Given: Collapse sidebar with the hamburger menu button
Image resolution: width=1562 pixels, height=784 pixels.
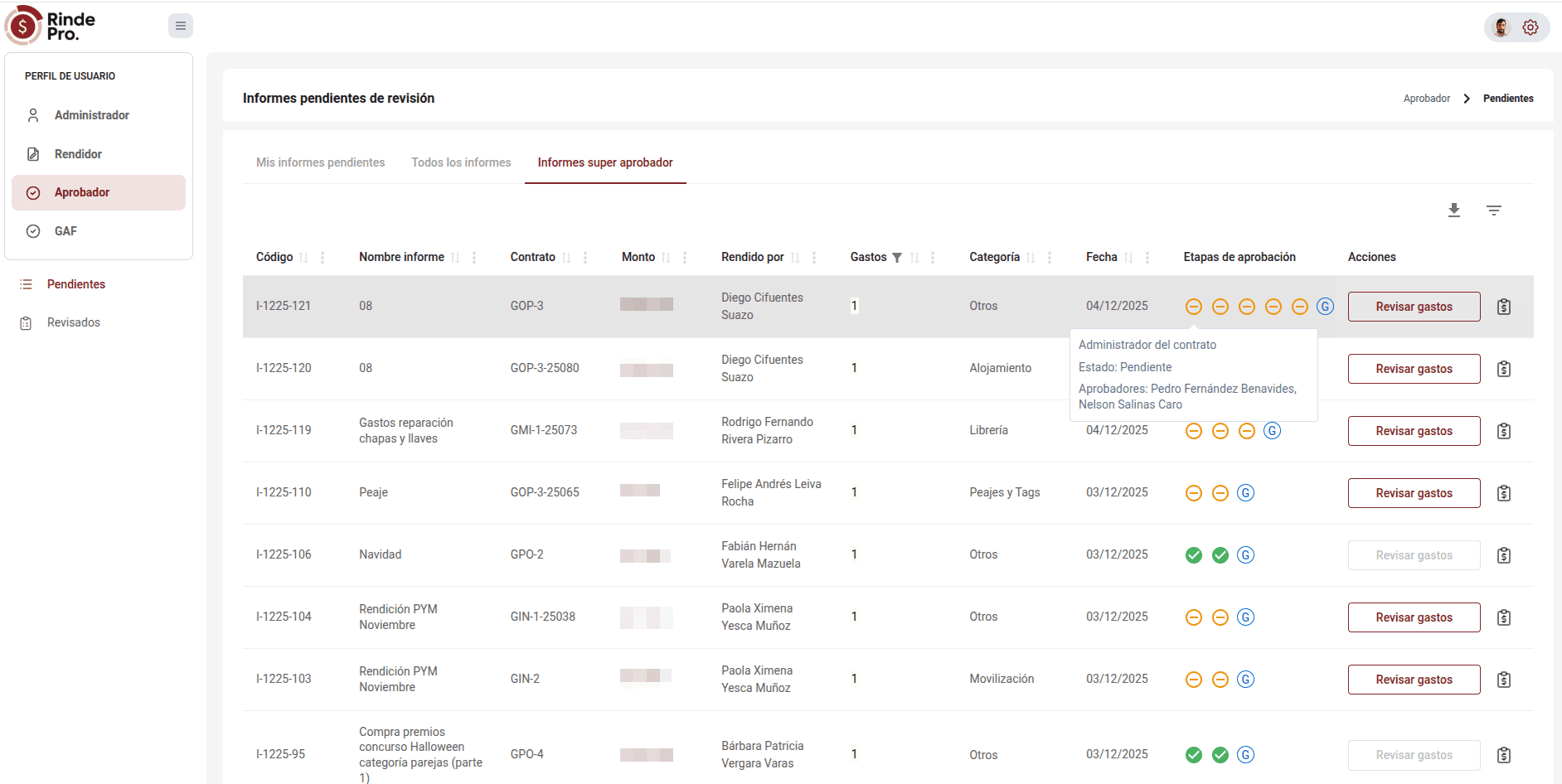Looking at the screenshot, I should (x=180, y=26).
